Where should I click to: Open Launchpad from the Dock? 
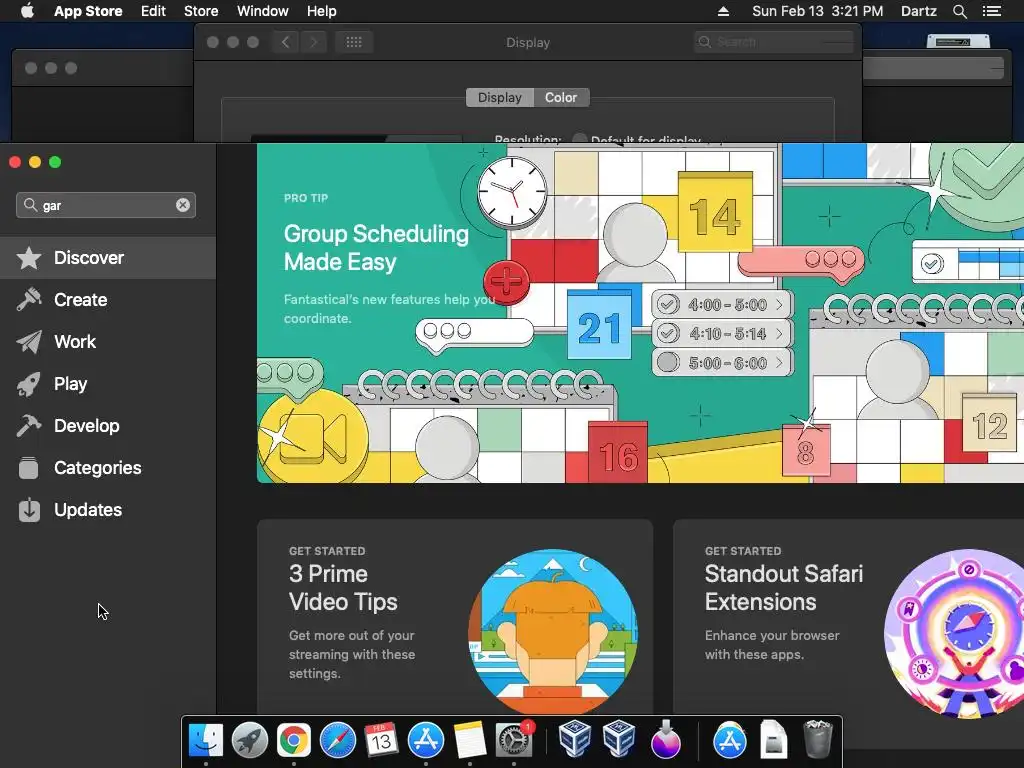click(x=249, y=741)
